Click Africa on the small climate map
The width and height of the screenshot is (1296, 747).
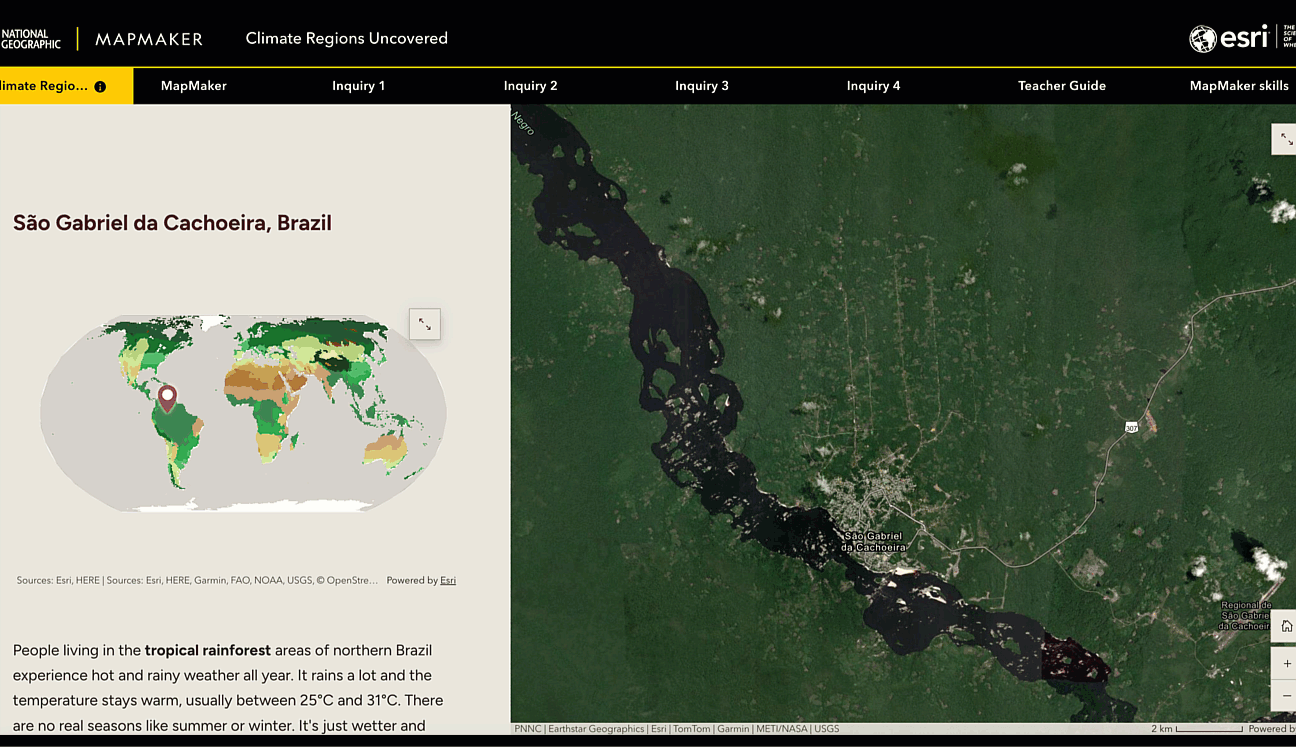click(x=265, y=410)
